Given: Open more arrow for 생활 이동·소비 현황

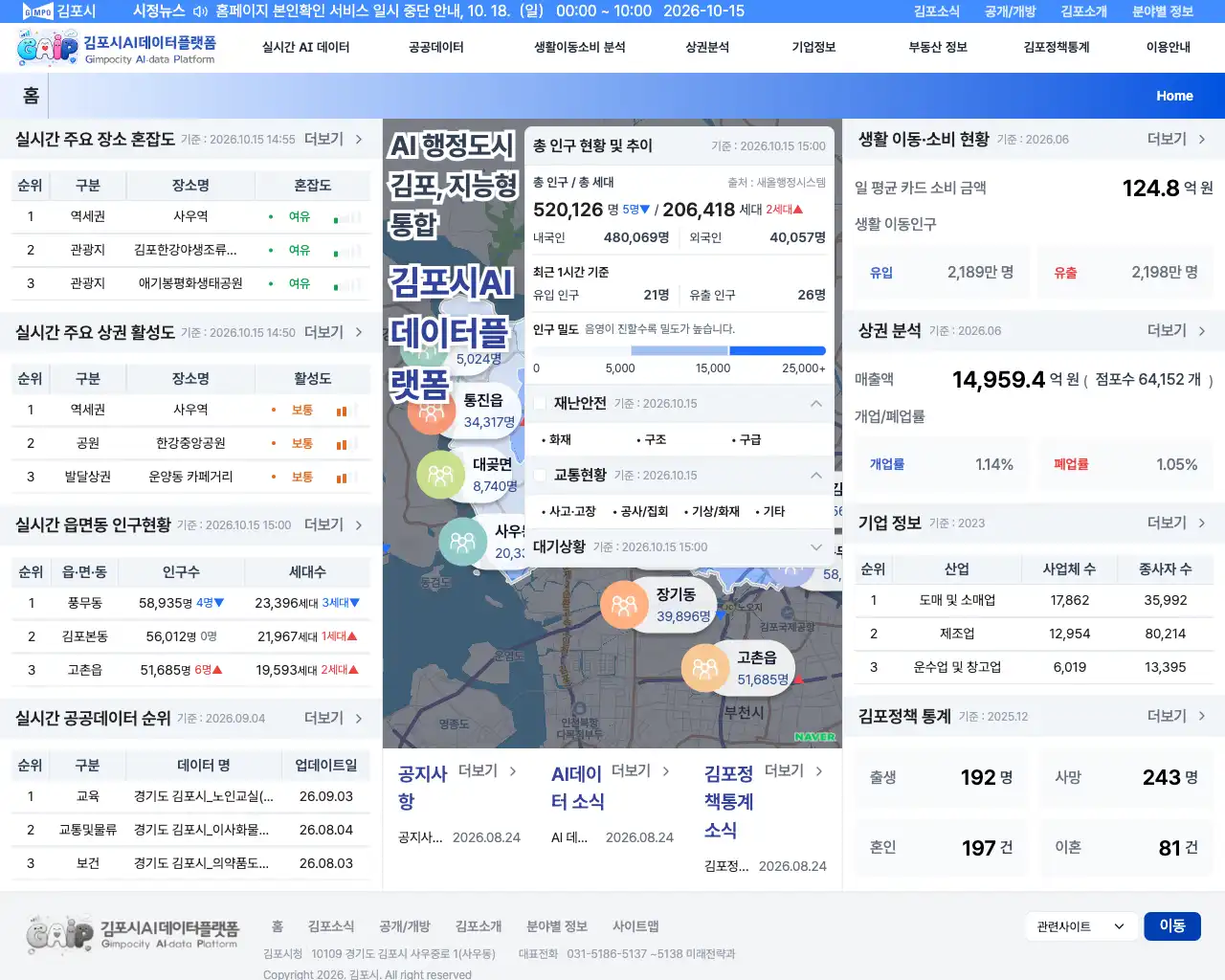Looking at the screenshot, I should 1202,140.
